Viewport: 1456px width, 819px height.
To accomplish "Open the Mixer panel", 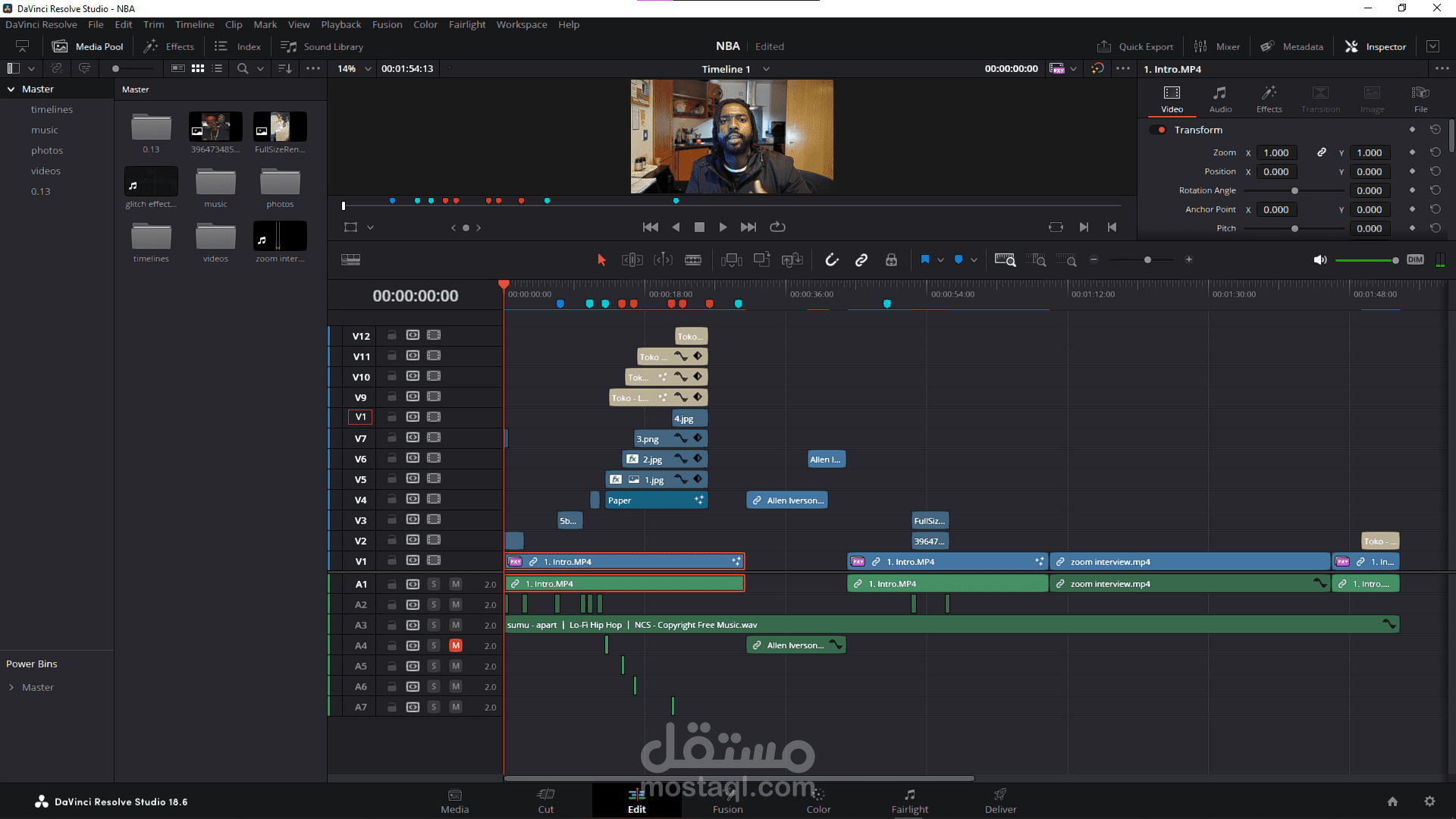I will tap(1217, 46).
